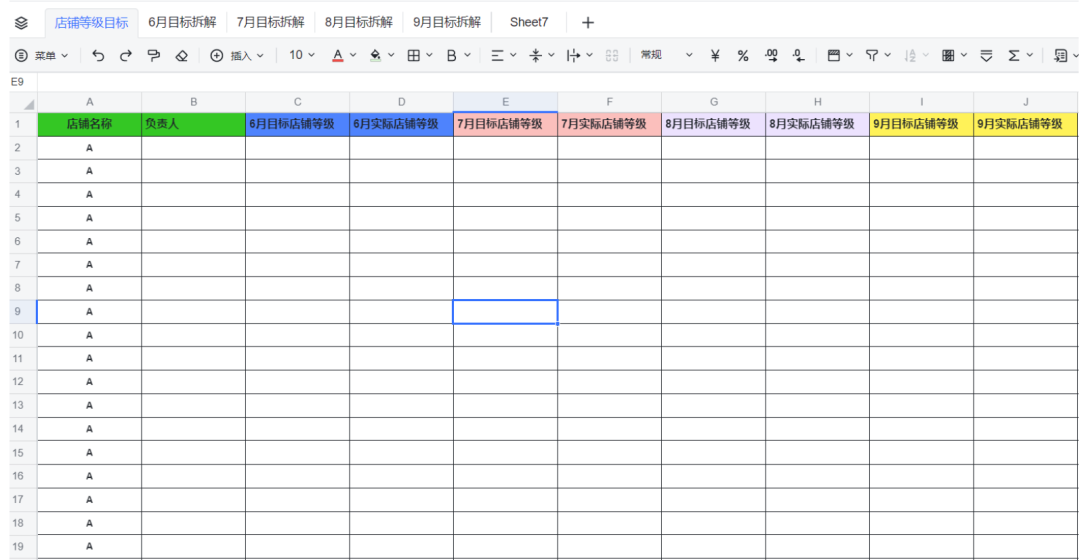
Task: Click the circular menu icon beside 菜单
Action: [21, 56]
